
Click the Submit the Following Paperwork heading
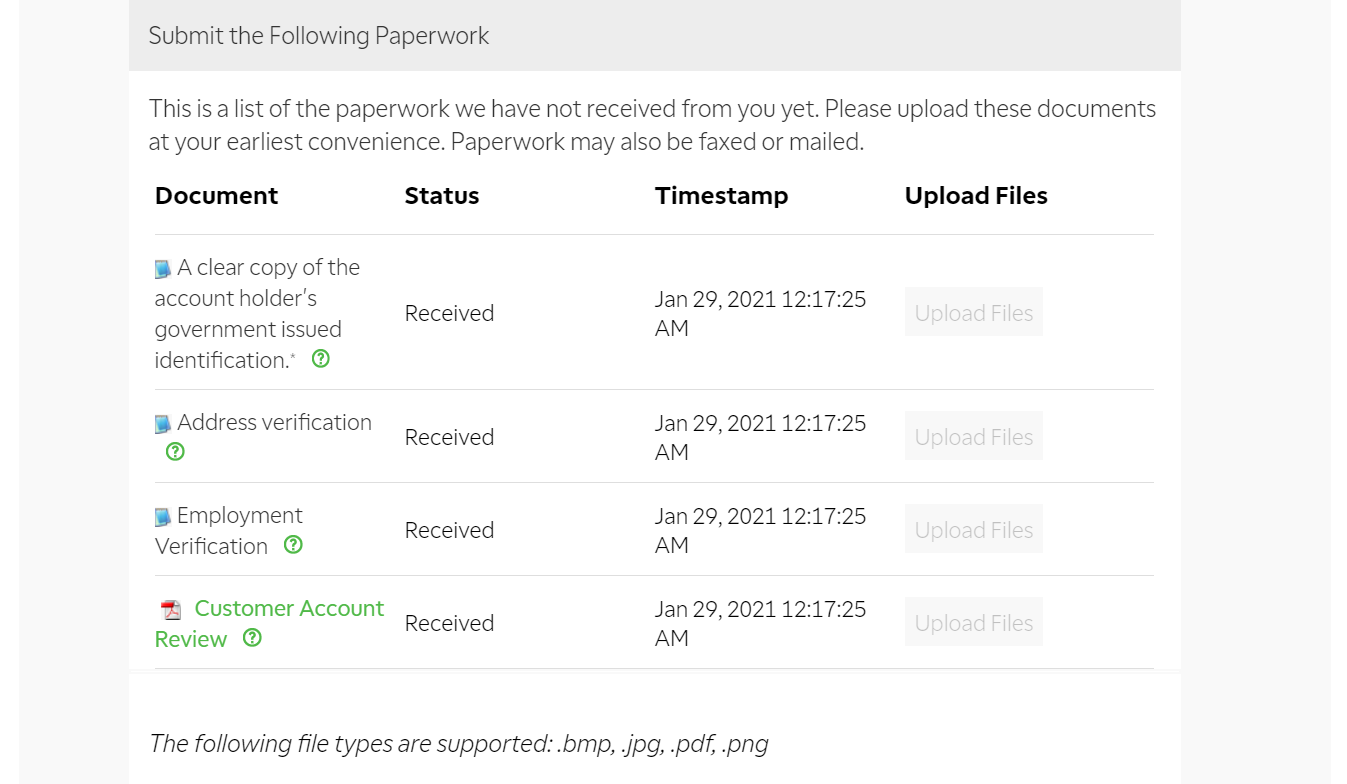point(318,36)
